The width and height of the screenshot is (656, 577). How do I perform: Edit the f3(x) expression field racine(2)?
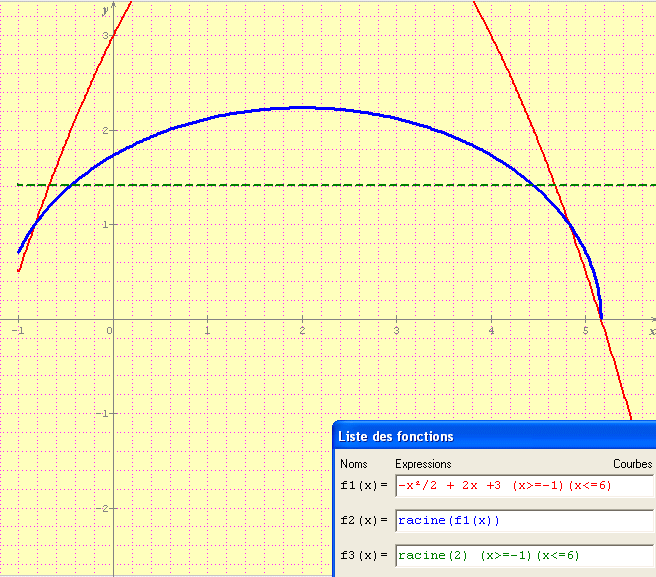pos(525,556)
